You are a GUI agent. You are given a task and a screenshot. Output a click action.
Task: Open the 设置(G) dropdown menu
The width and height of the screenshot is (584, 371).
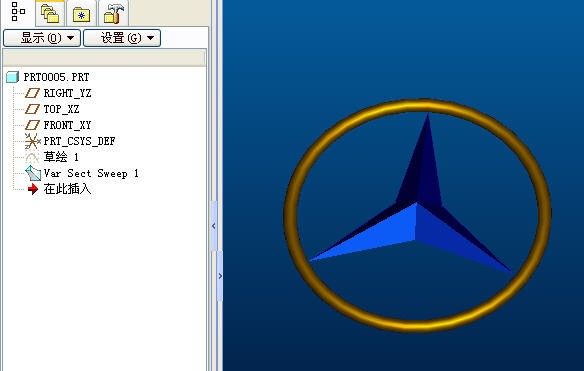pos(122,38)
